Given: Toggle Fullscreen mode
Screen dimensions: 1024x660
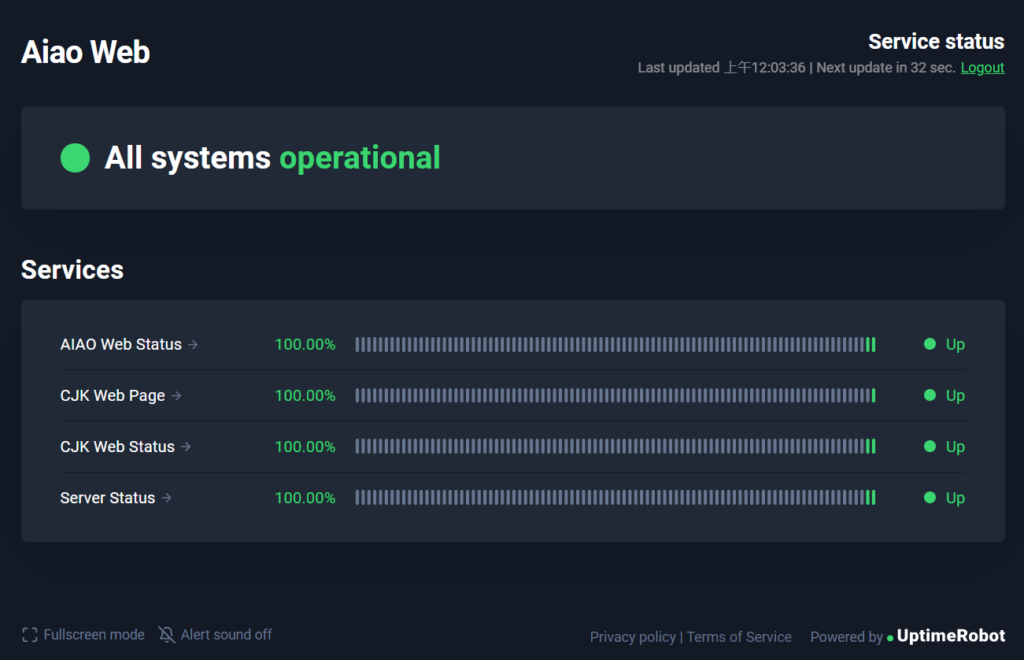Looking at the screenshot, I should coord(84,635).
